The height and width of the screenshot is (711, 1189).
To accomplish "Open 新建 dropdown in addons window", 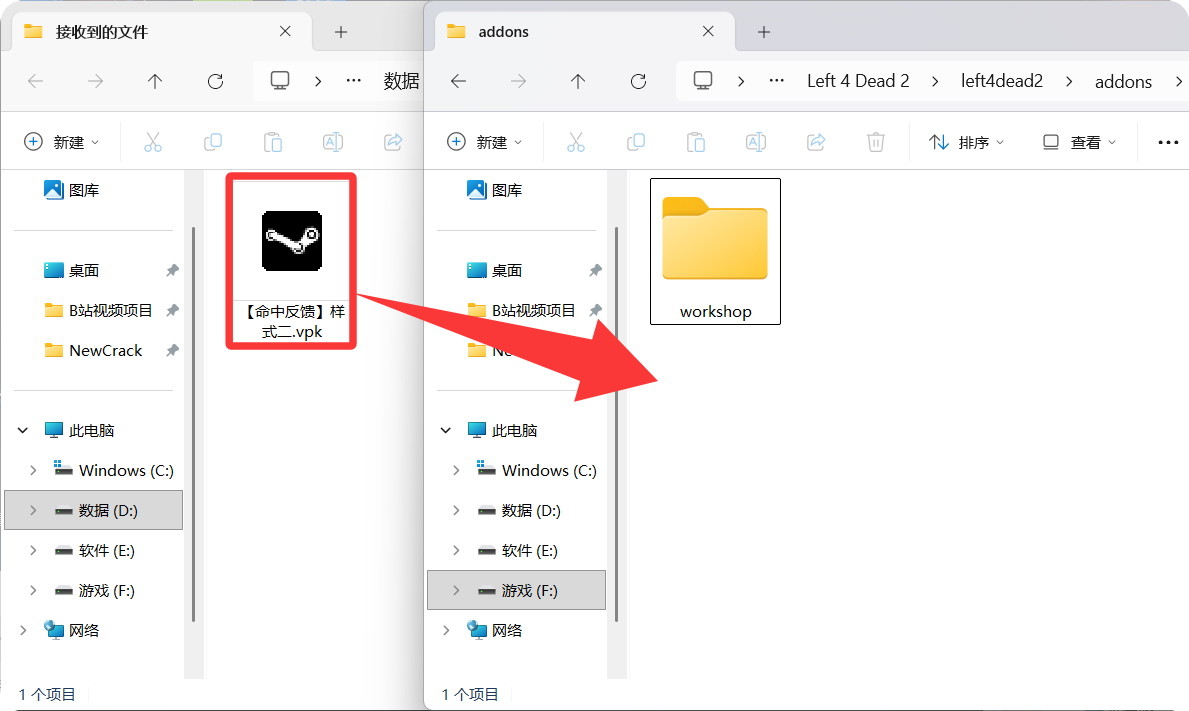I will coord(484,142).
